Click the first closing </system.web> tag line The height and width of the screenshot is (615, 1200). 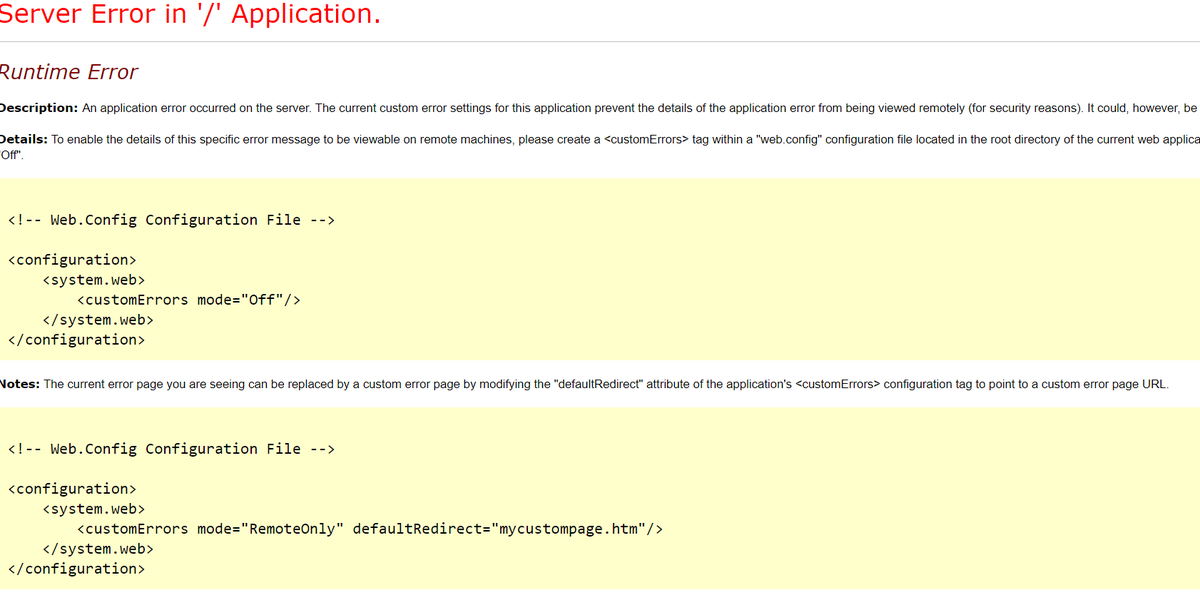click(x=98, y=320)
